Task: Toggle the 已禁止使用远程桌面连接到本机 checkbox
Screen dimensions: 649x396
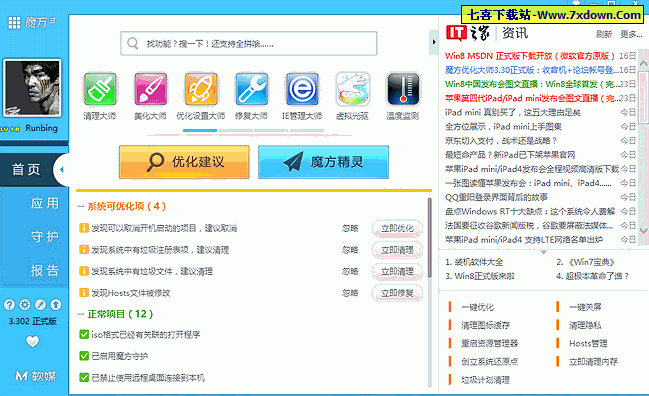Action: pyautogui.click(x=84, y=377)
